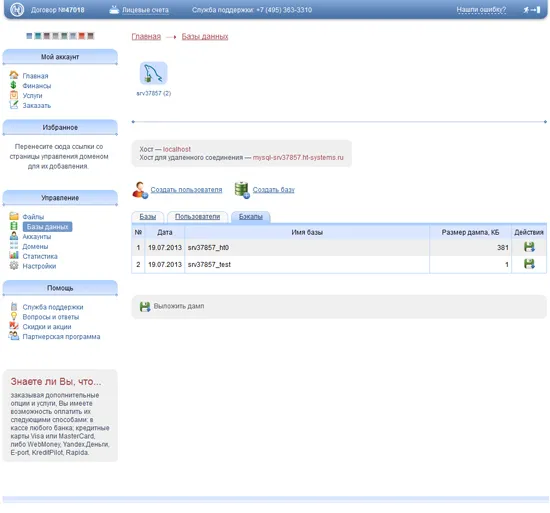Open the Нашли ошибку? link
Image resolution: width=550 pixels, height=513 pixels.
tap(481, 10)
